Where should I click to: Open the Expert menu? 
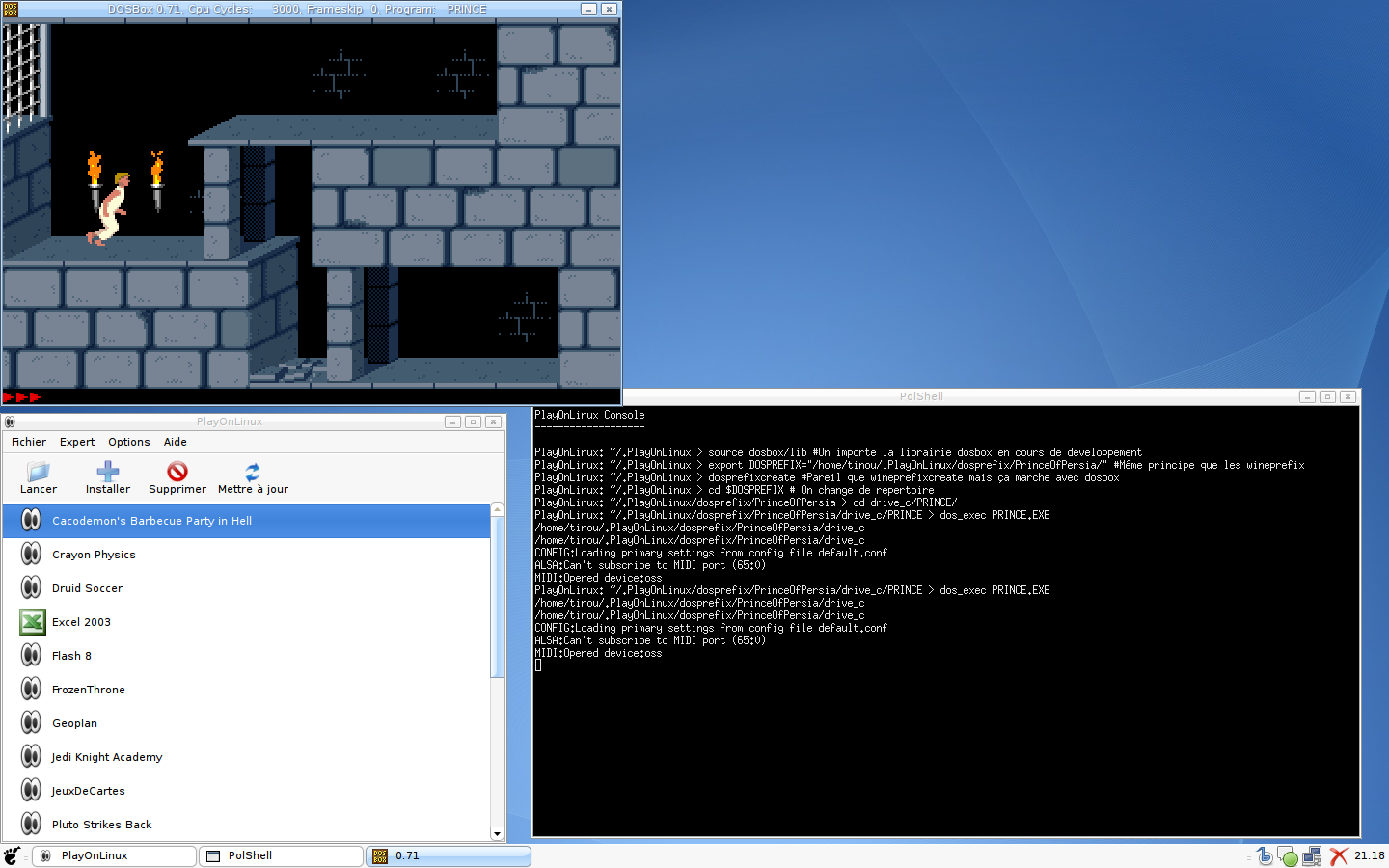(x=77, y=442)
